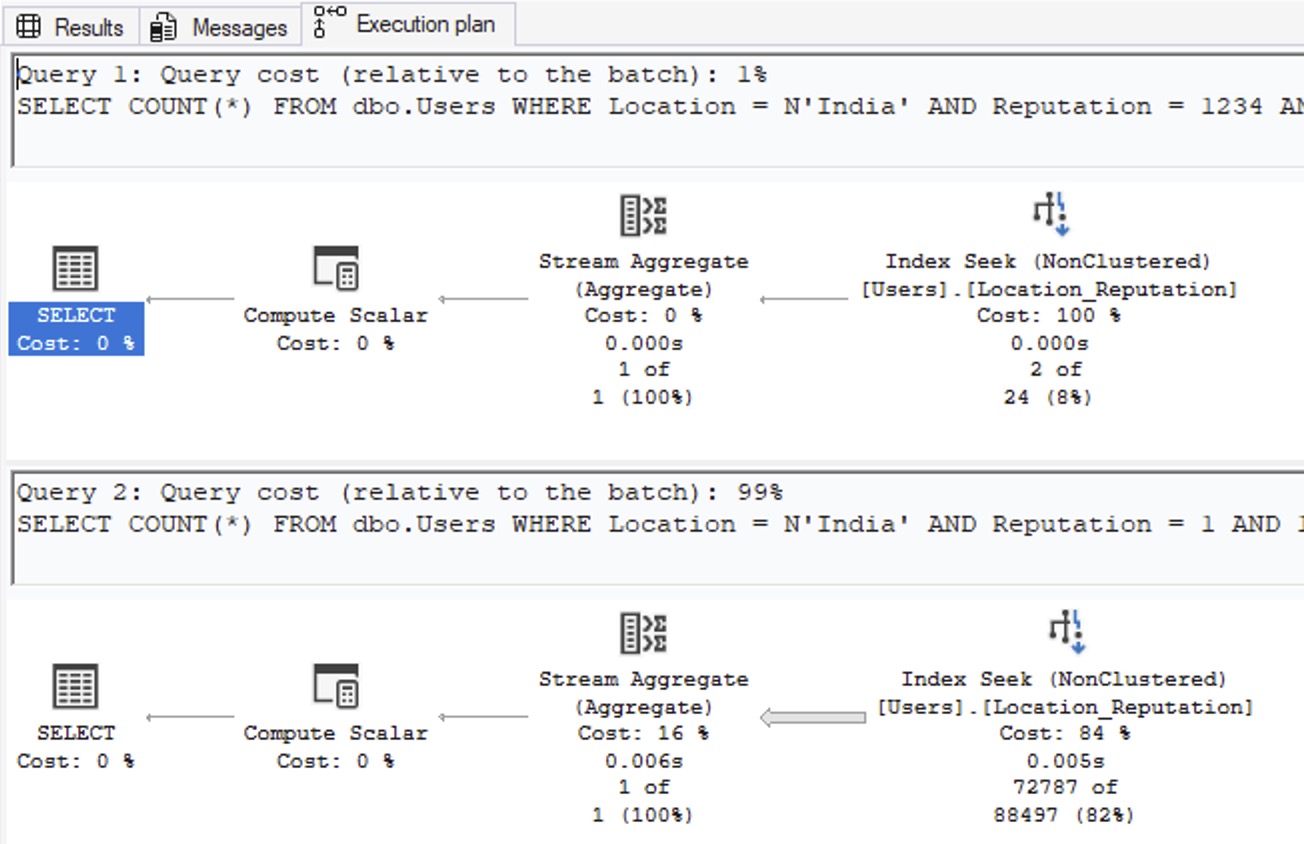The height and width of the screenshot is (844, 1304).
Task: Select the Execution plan tab
Action: 407,24
